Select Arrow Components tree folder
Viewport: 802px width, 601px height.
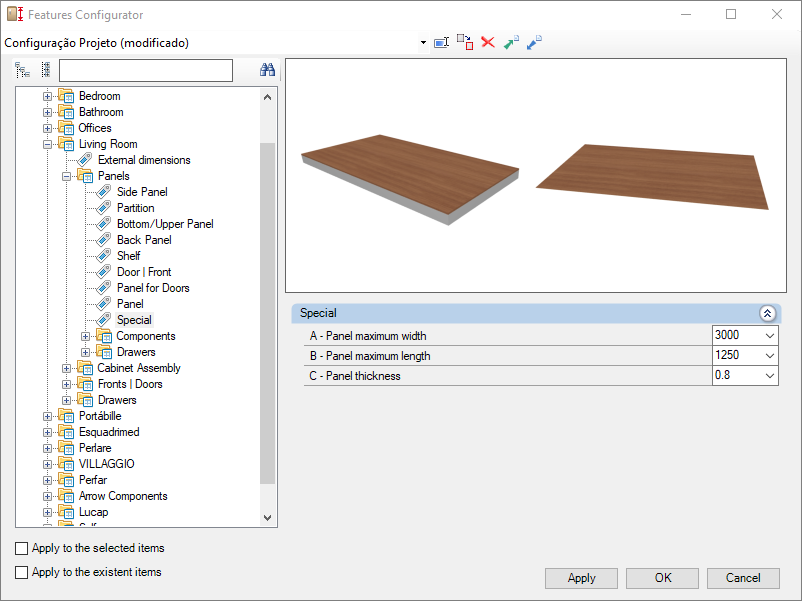123,496
